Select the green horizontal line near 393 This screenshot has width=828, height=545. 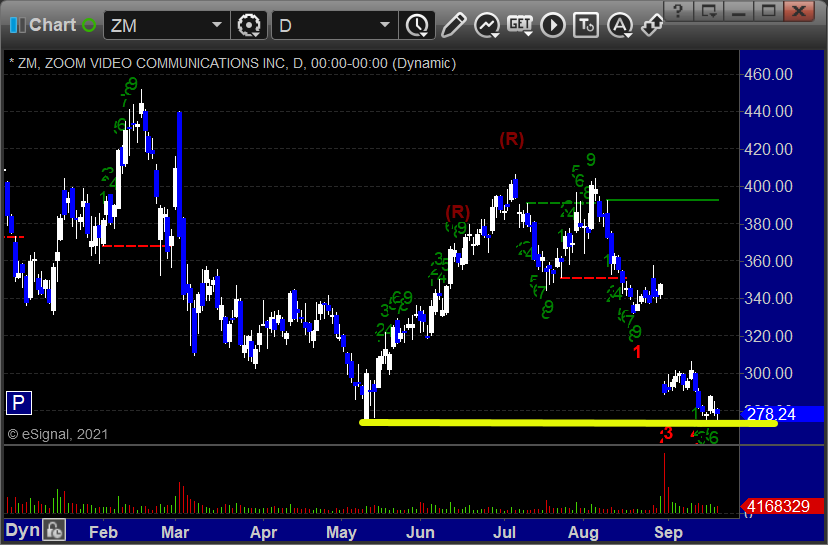(663, 200)
